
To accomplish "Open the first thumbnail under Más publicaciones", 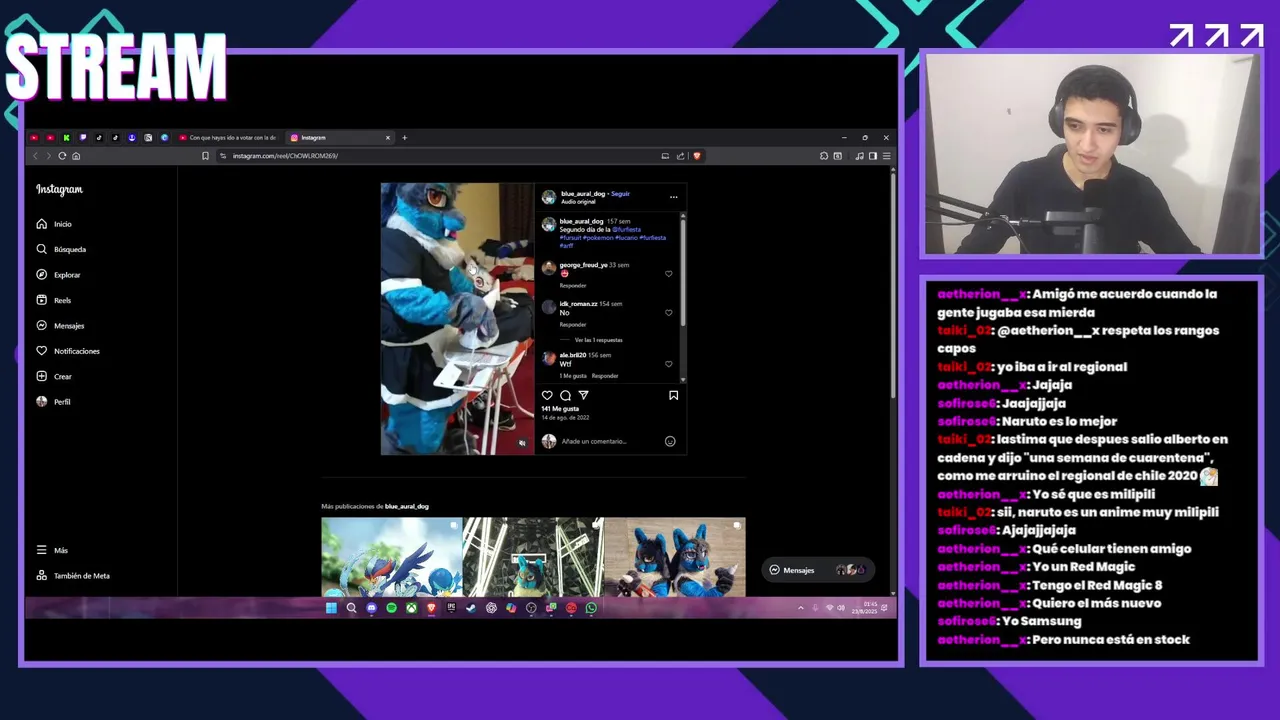I will click(391, 557).
